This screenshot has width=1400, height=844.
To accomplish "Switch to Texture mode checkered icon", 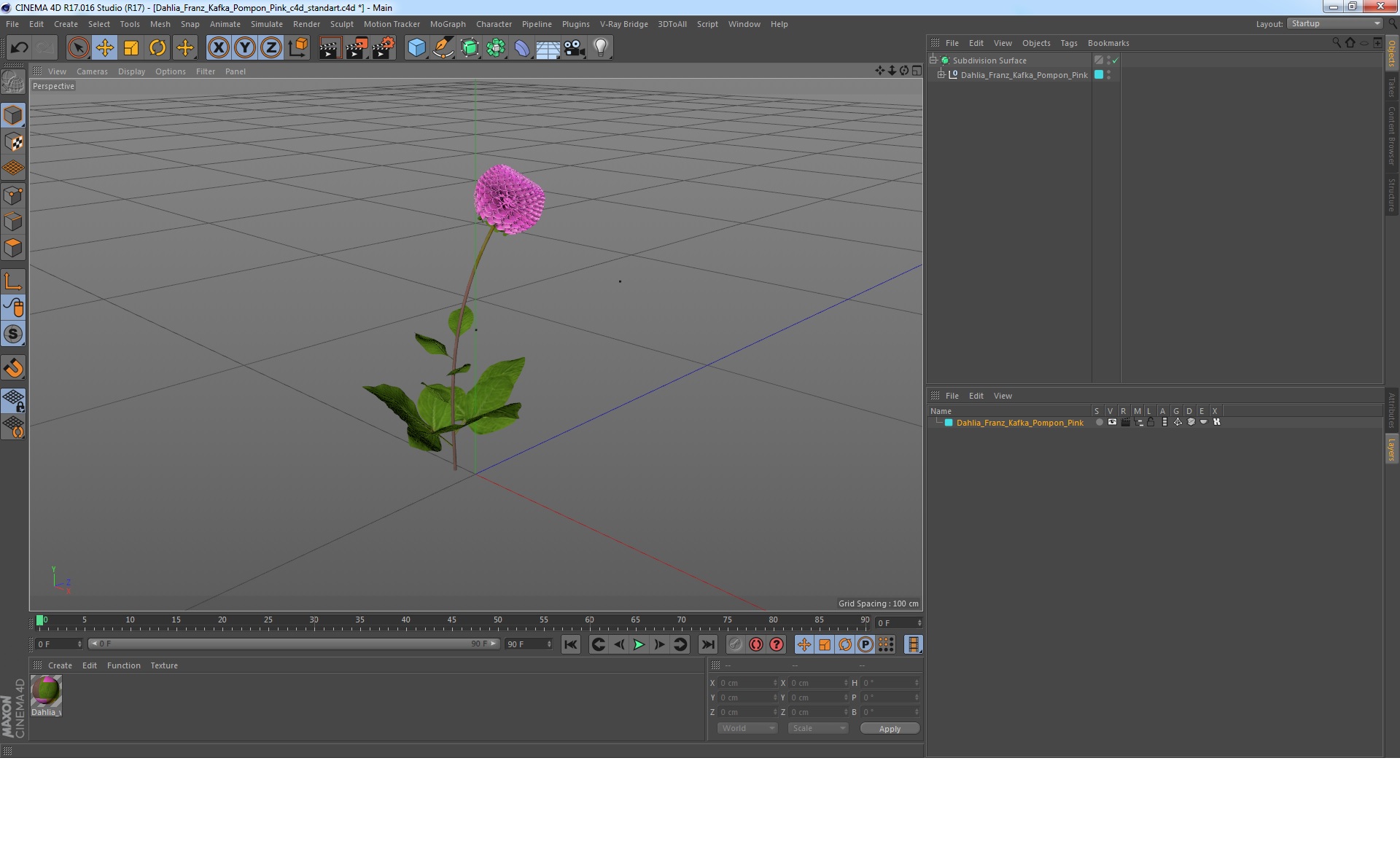I will 13,141.
